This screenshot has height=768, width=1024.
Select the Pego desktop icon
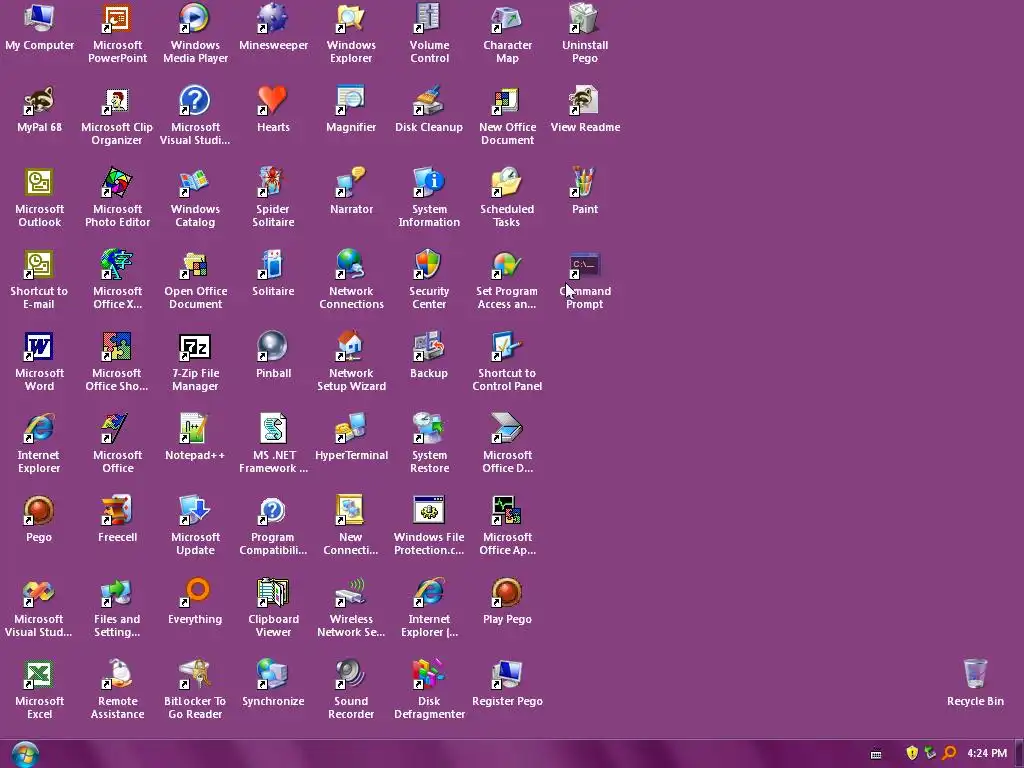pyautogui.click(x=39, y=511)
